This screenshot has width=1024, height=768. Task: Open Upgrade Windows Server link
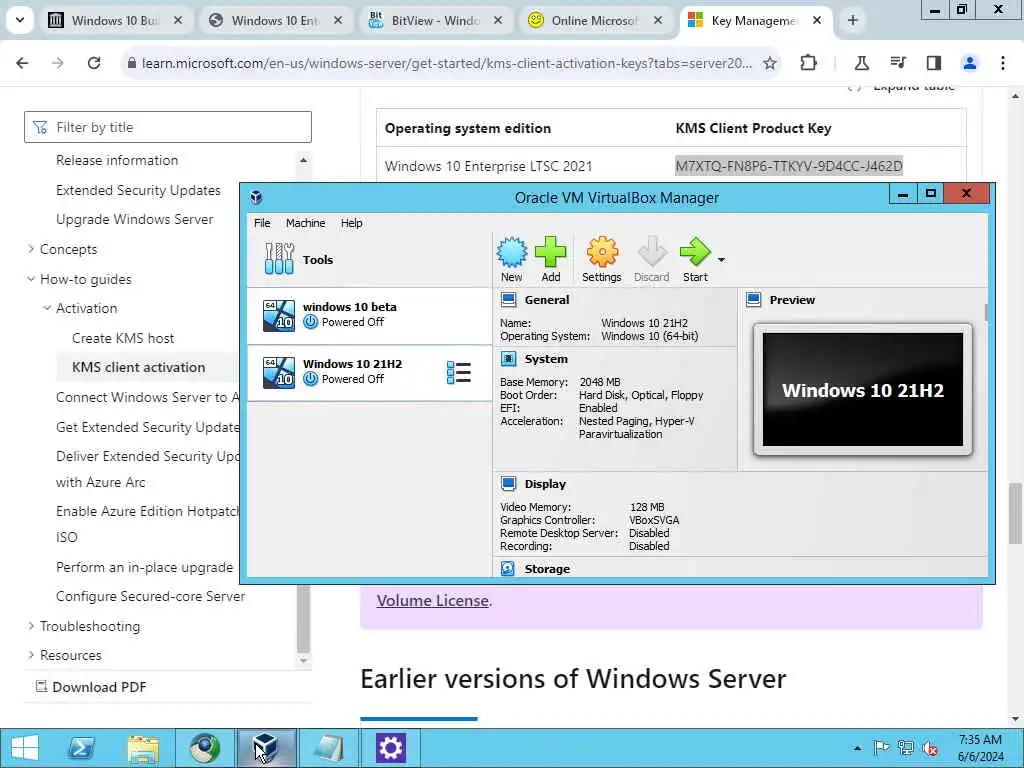135,219
